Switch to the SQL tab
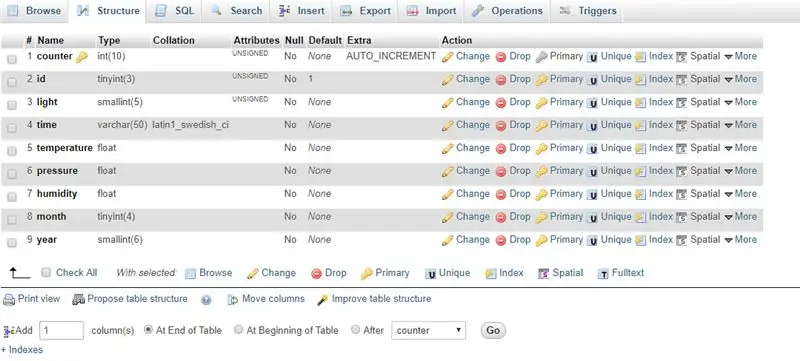This screenshot has height=361, width=800. (x=174, y=11)
